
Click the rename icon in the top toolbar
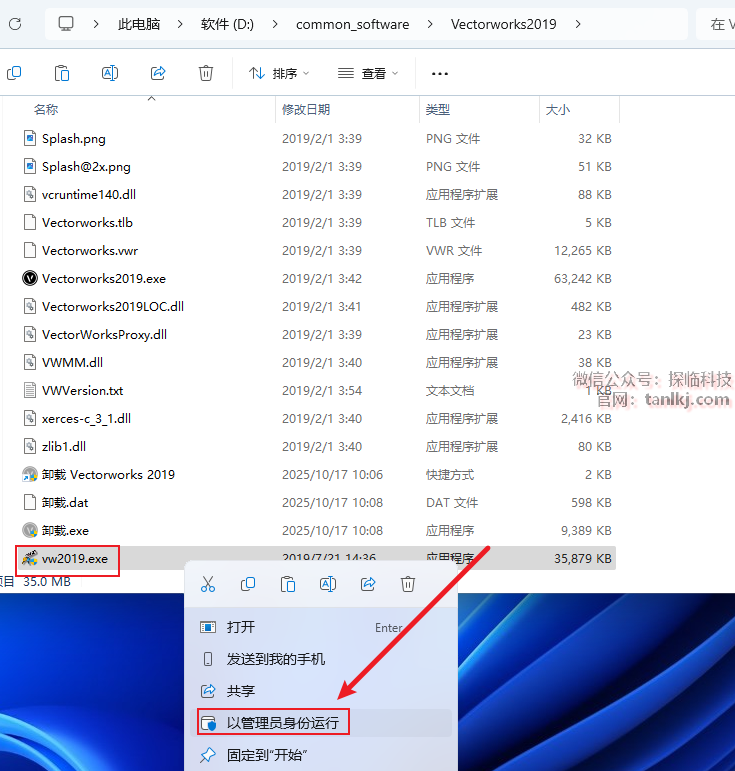coord(110,73)
